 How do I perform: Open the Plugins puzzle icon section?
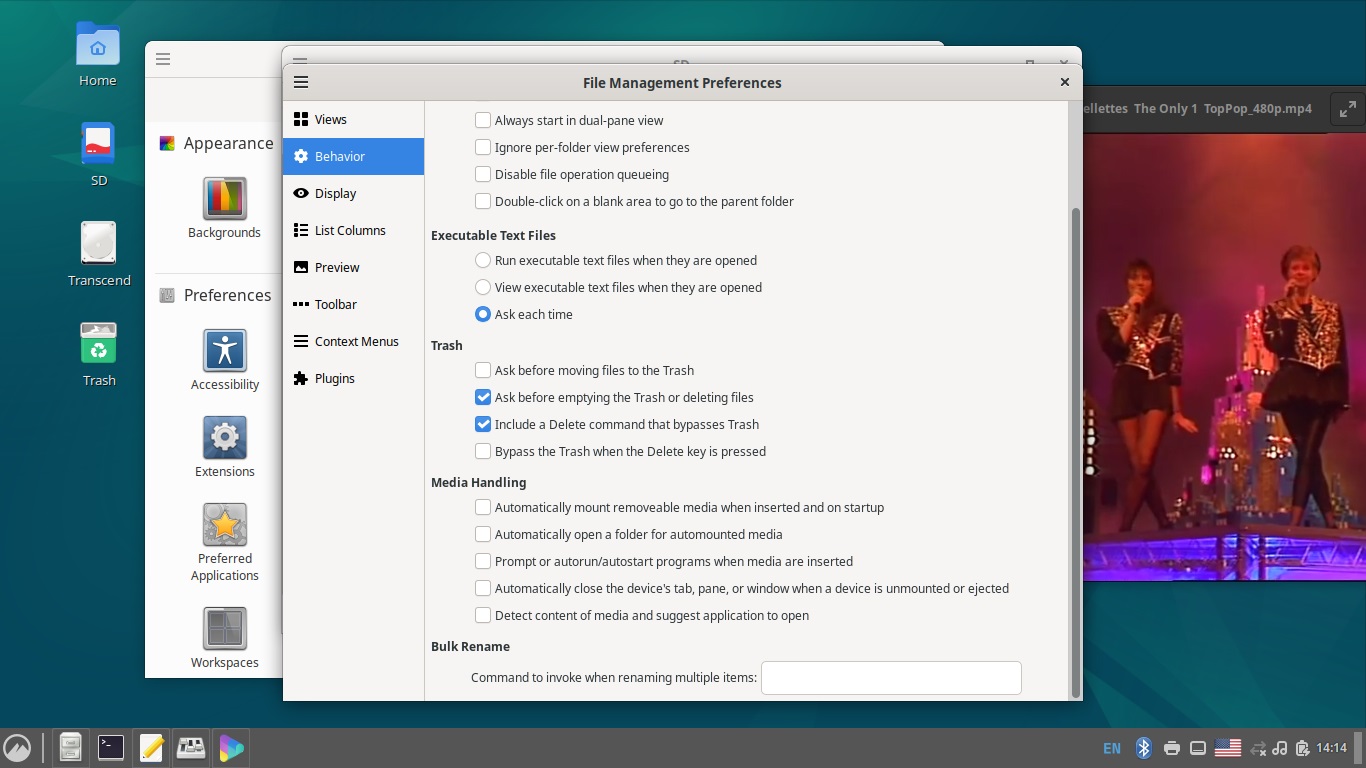(x=301, y=378)
